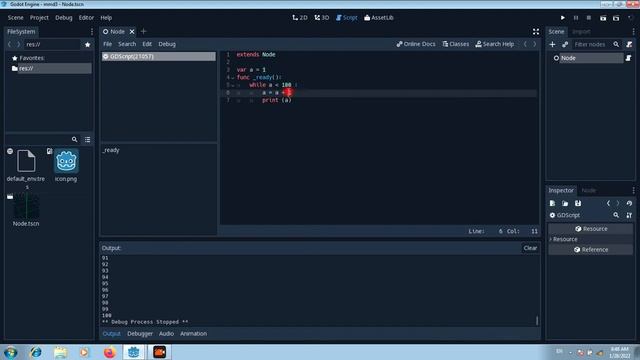Viewport: 640px width, 360px height.
Task: Select icon.png file
Action: click(x=66, y=166)
